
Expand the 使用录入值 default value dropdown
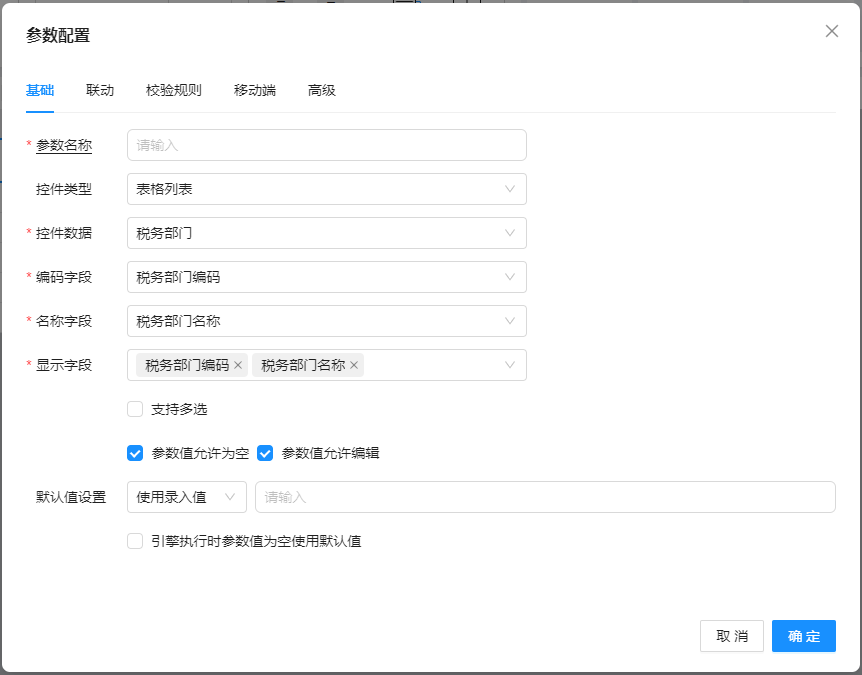tap(186, 497)
